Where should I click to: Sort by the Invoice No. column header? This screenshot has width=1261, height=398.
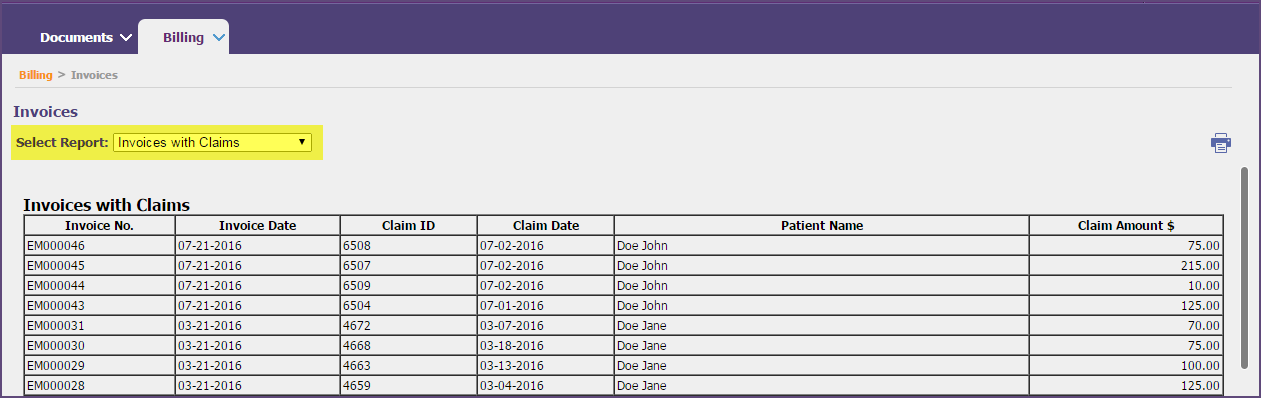click(99, 225)
